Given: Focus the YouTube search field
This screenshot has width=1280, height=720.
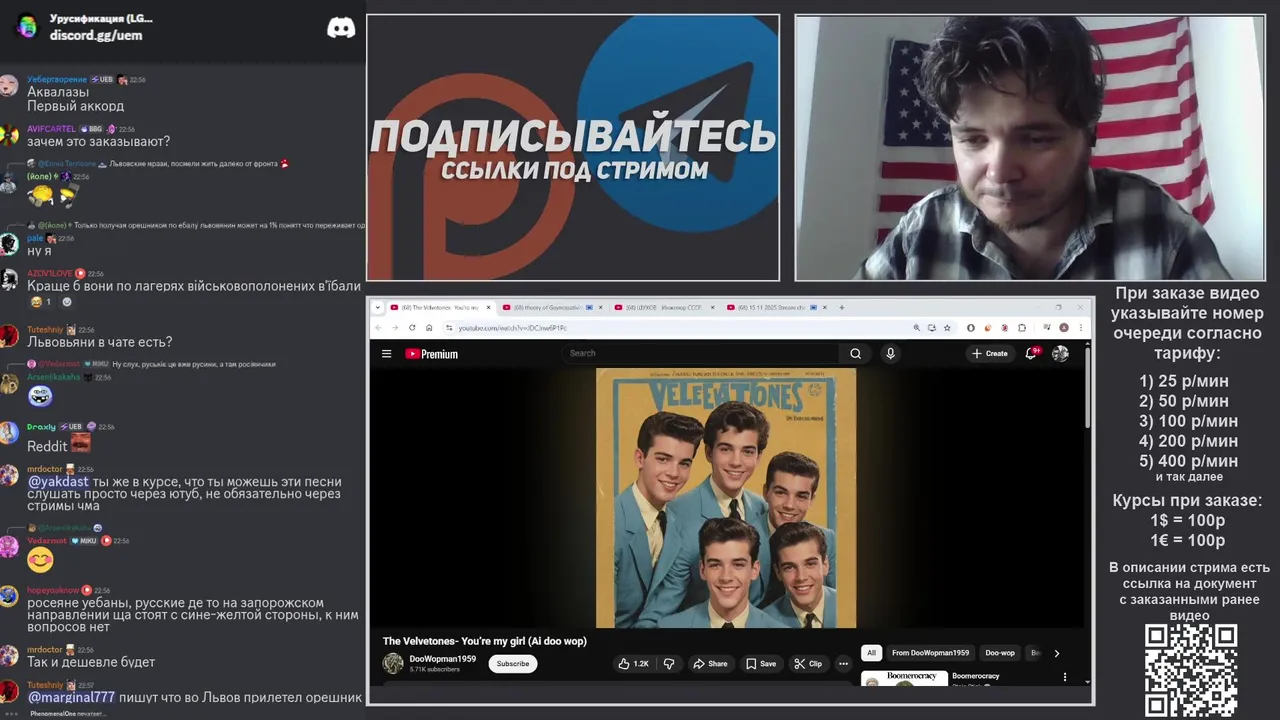Looking at the screenshot, I should (700, 353).
